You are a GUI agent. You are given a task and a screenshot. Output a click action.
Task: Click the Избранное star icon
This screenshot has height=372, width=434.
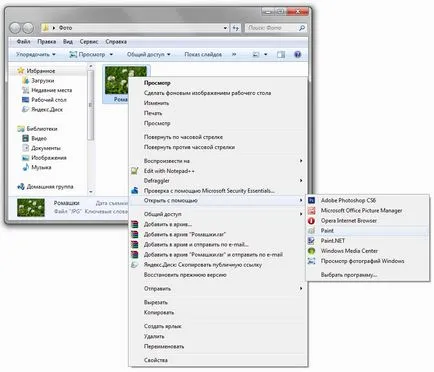[x=21, y=71]
